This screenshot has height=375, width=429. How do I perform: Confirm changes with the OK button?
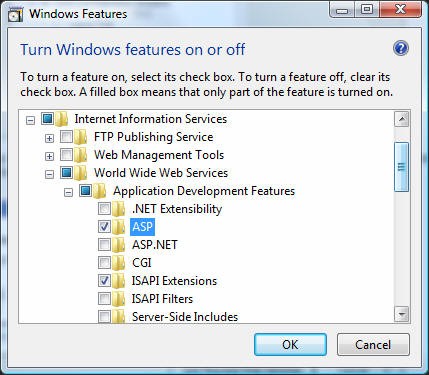click(290, 344)
